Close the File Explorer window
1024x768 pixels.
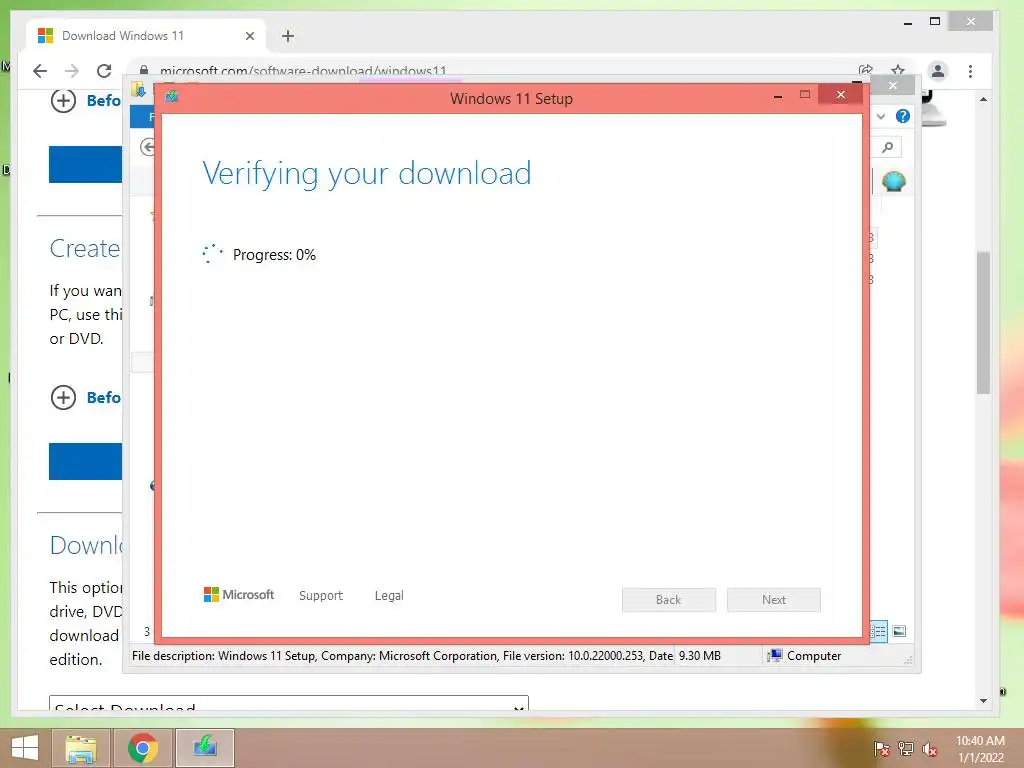tap(893, 85)
